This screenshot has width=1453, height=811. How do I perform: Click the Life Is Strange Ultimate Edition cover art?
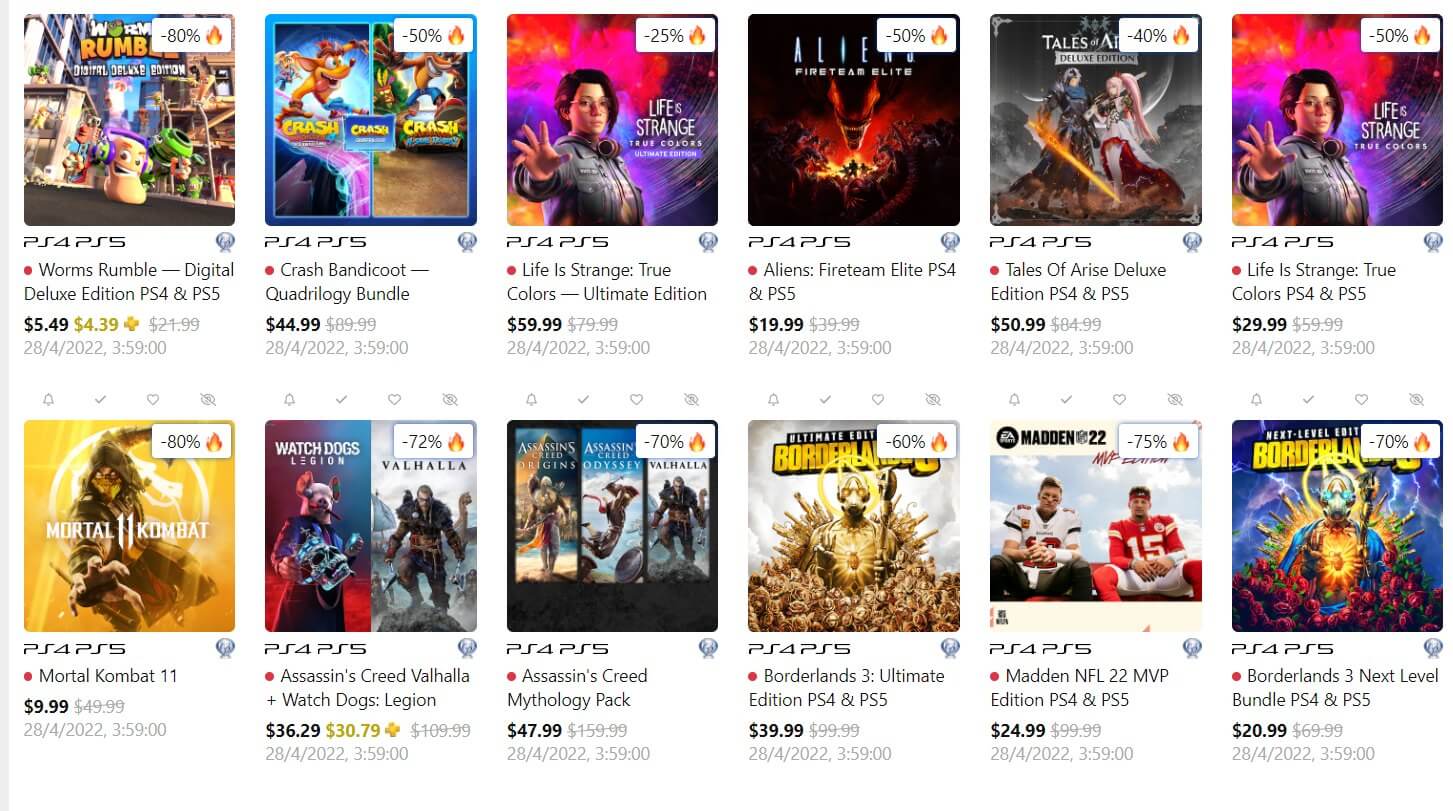[612, 120]
